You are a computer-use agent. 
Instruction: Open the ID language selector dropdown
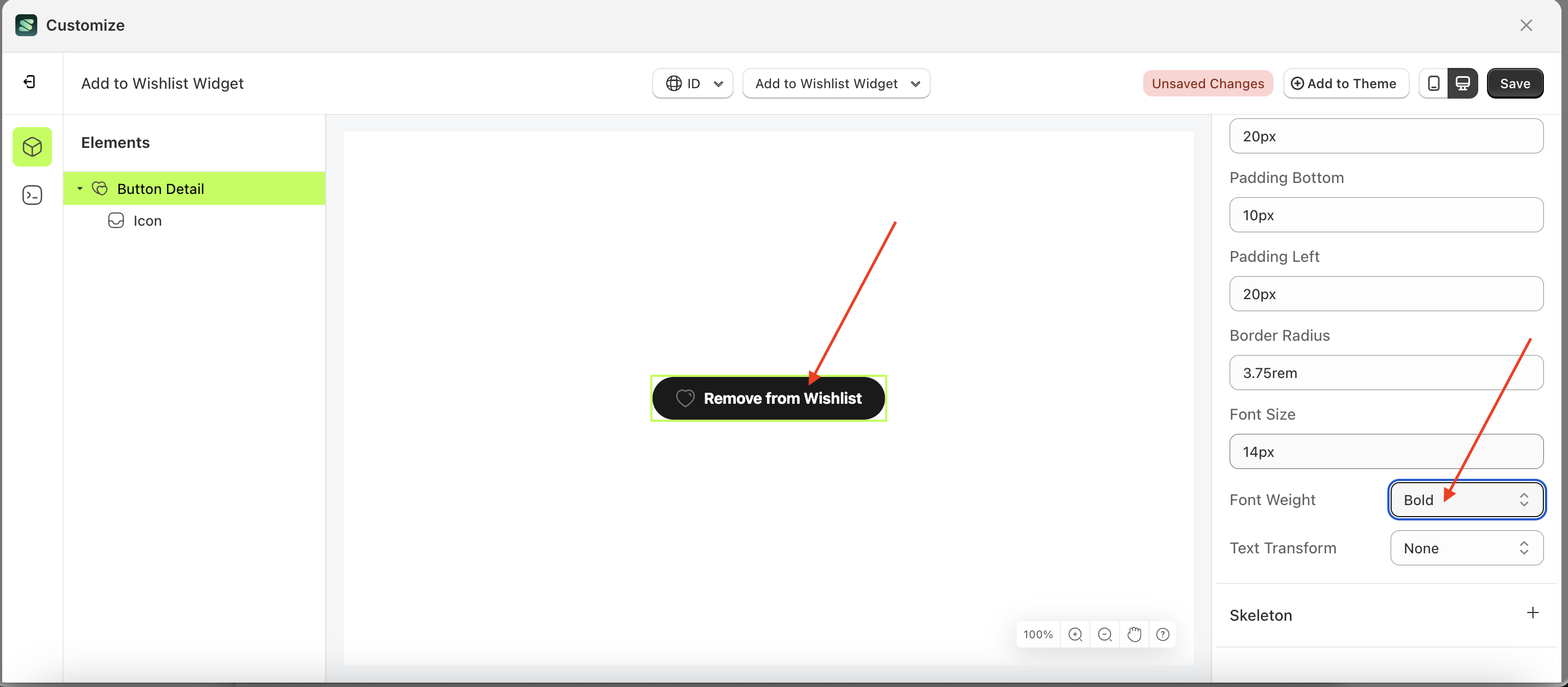click(692, 83)
